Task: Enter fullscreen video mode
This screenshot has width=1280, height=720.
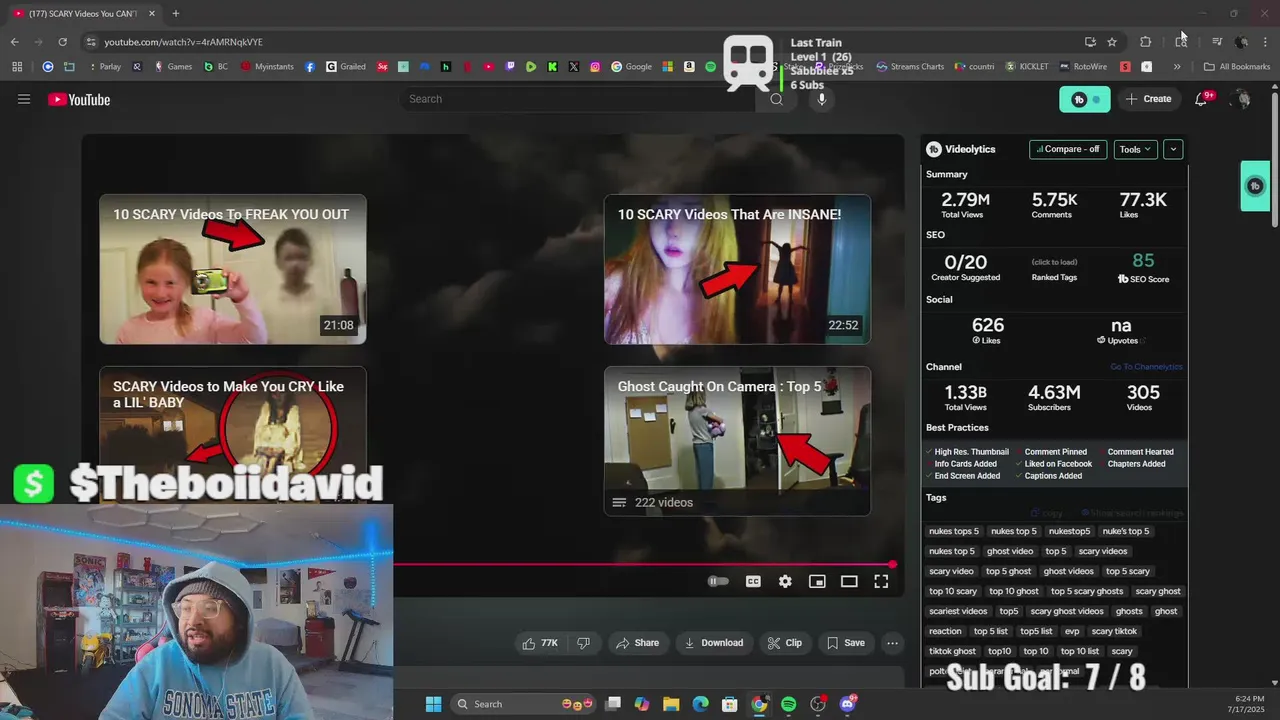Action: pos(881,581)
